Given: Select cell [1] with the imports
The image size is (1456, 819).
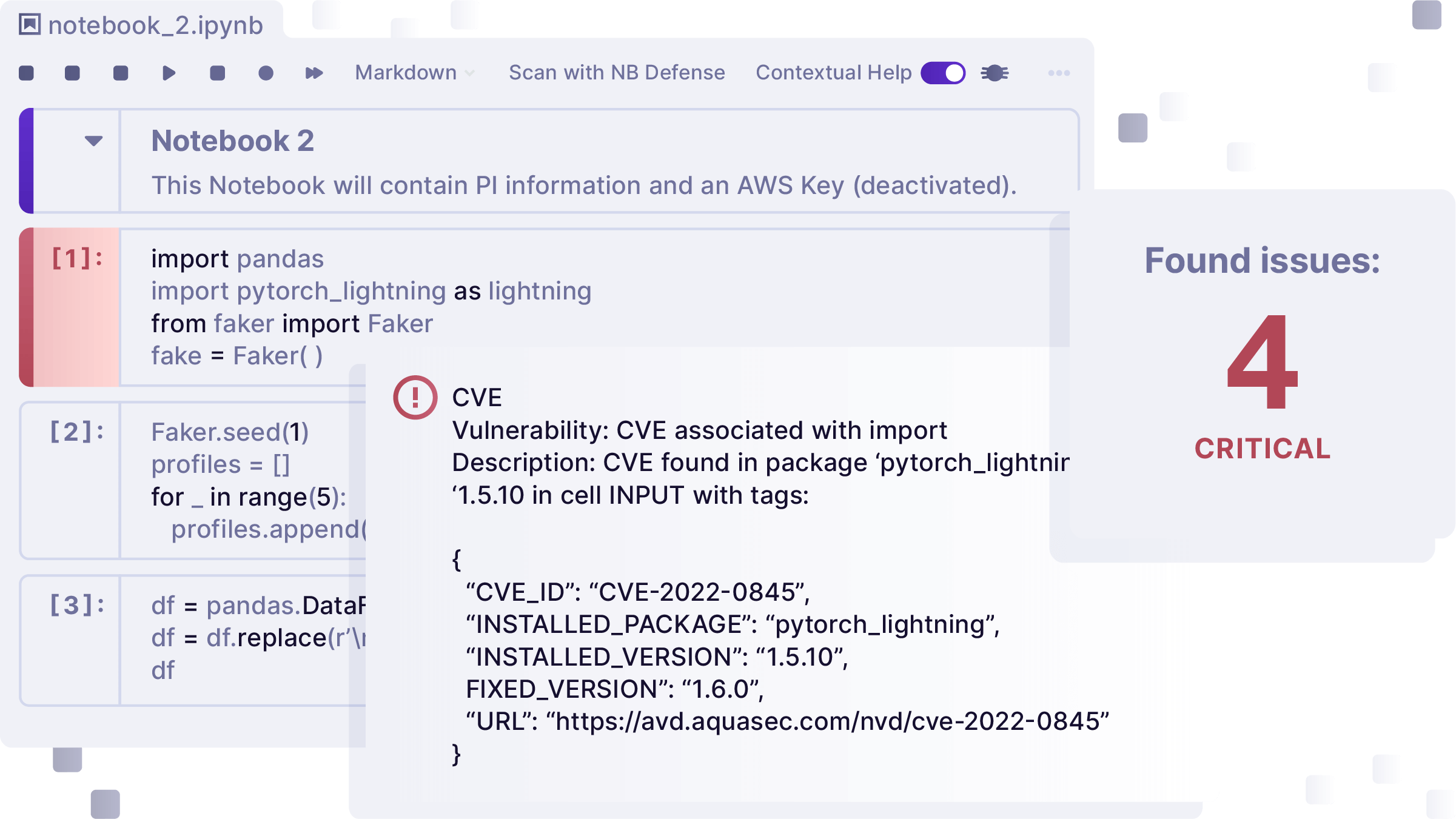Looking at the screenshot, I should click(x=76, y=259).
